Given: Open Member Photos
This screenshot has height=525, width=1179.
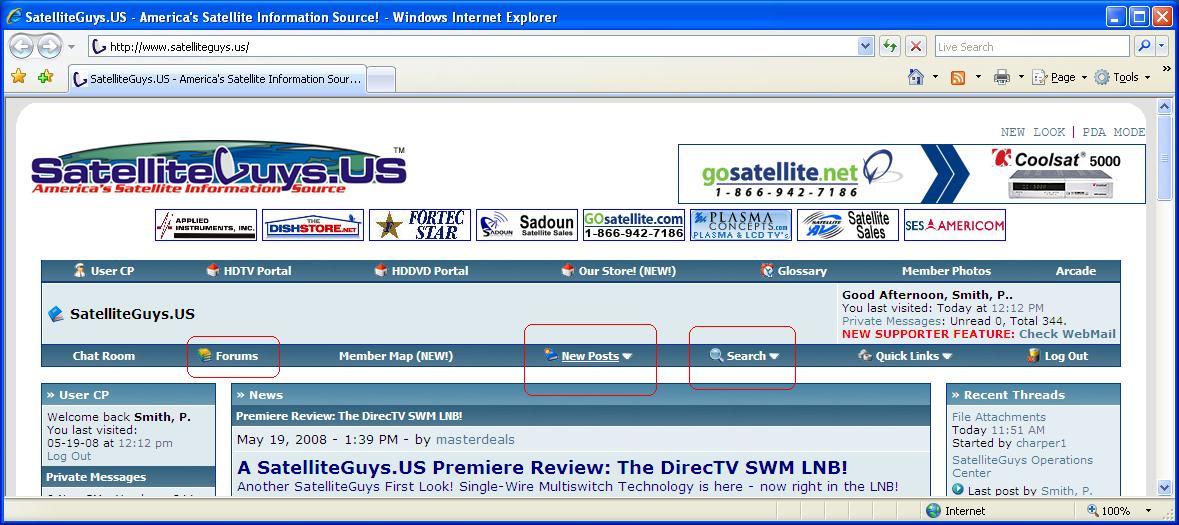Looking at the screenshot, I should tap(946, 271).
